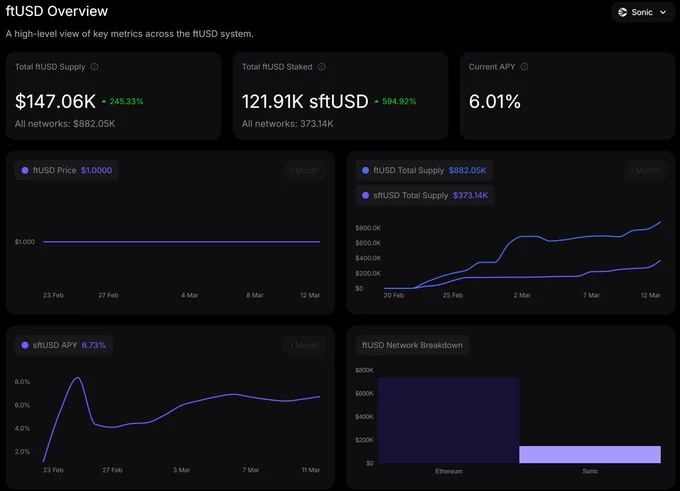Image resolution: width=680 pixels, height=491 pixels.
Task: Click the info icon next to Total ftUSD Supply
Action: 95,67
